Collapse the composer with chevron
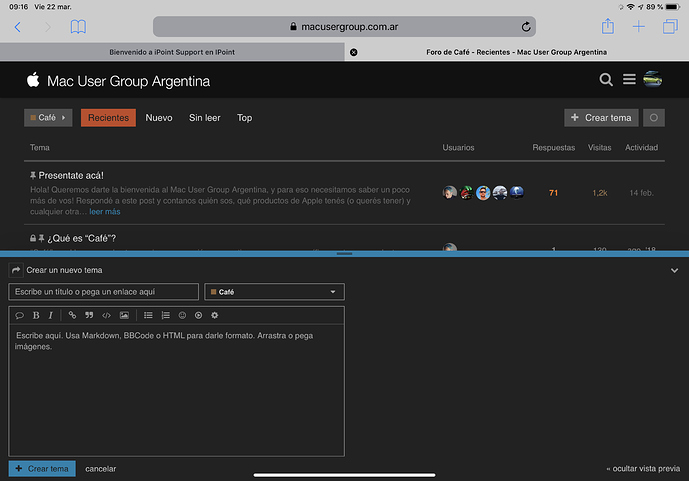The width and height of the screenshot is (689, 481). coord(674,271)
